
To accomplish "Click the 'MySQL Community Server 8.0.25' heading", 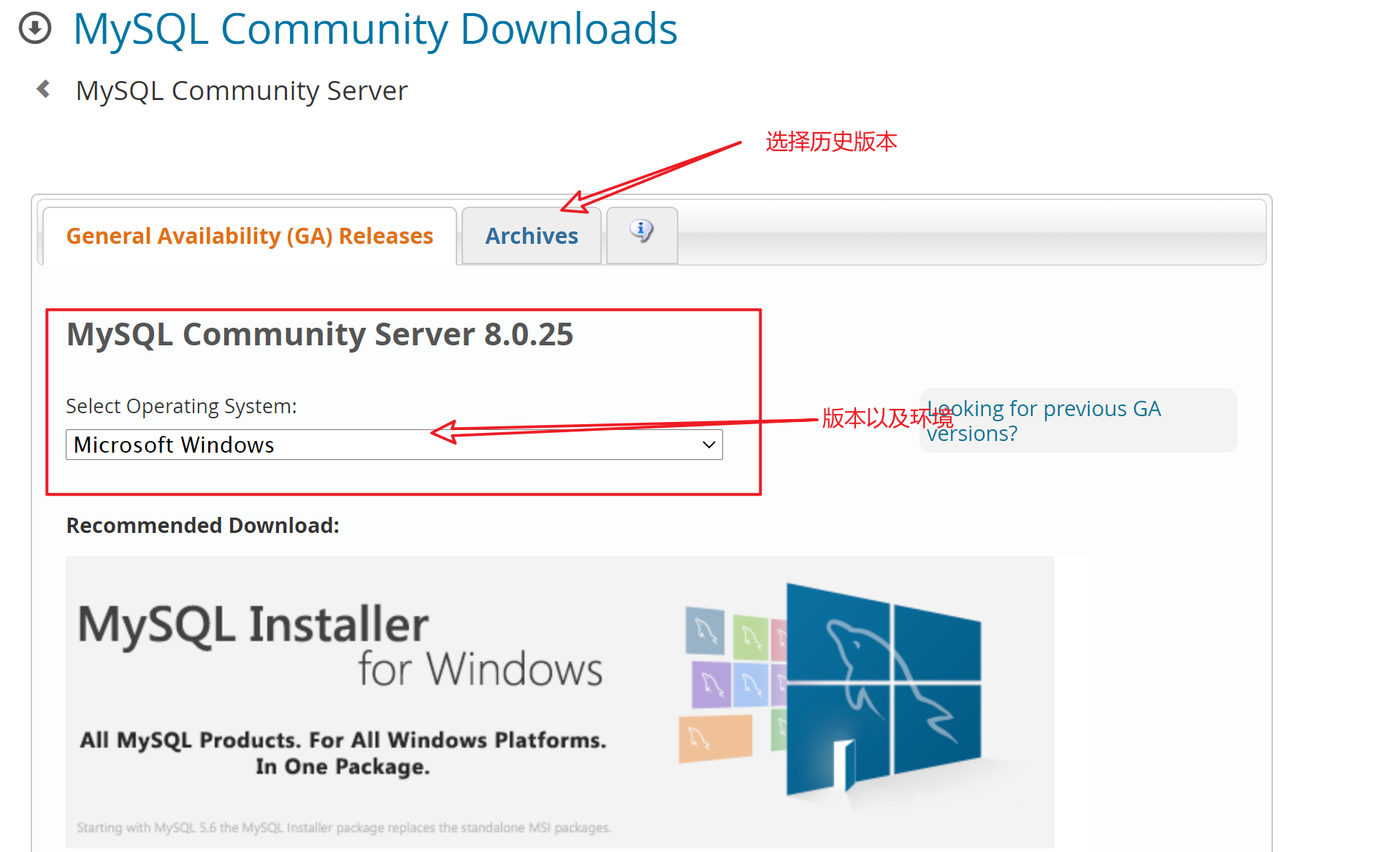I will click(320, 334).
